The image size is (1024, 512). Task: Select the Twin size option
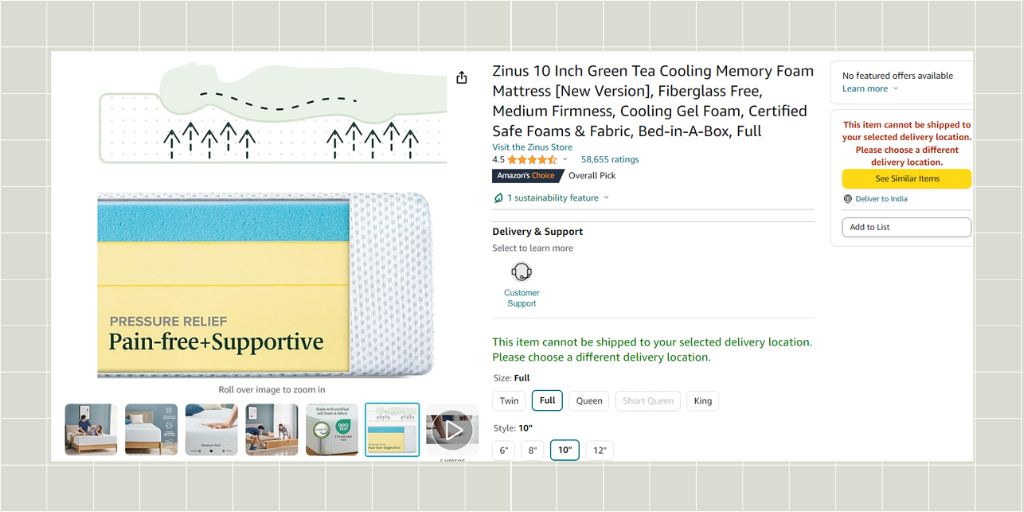tap(509, 401)
